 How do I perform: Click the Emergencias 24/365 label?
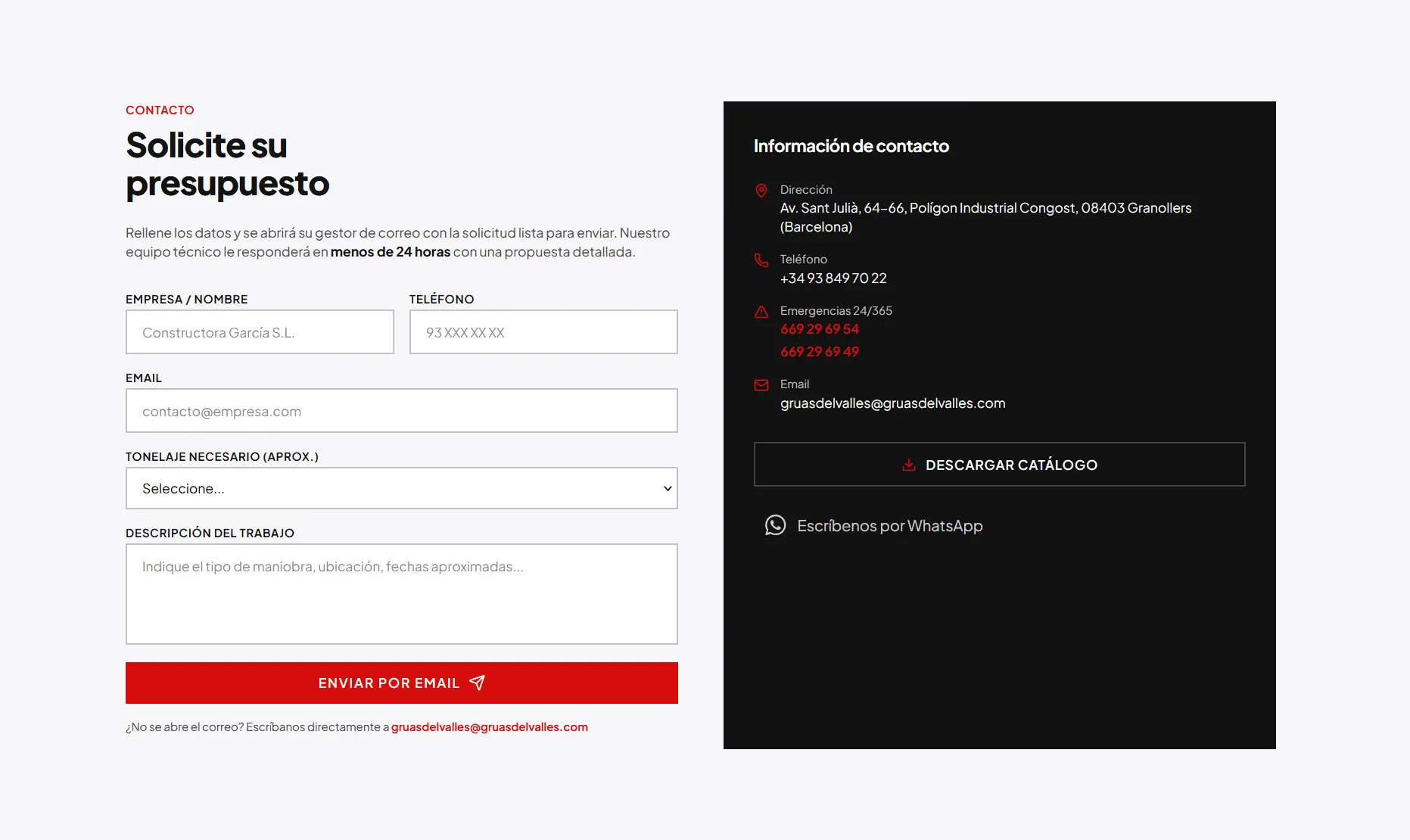(x=836, y=311)
